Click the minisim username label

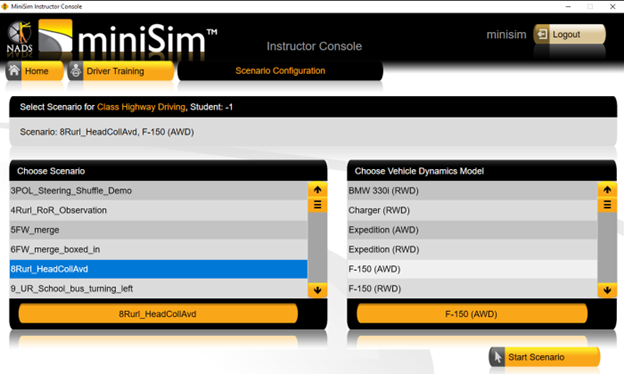click(x=506, y=35)
